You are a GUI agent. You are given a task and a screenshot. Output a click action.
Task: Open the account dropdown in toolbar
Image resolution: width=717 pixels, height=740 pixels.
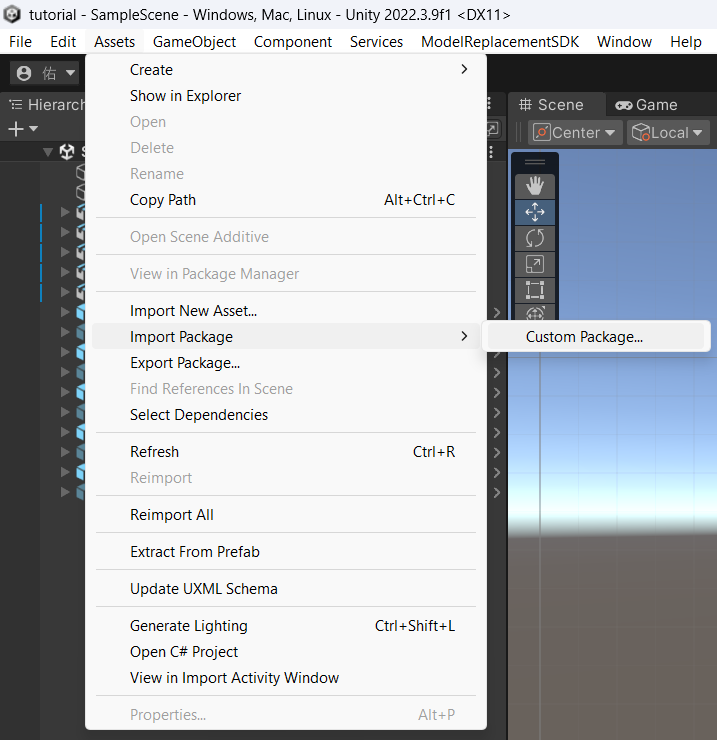pyautogui.click(x=45, y=73)
